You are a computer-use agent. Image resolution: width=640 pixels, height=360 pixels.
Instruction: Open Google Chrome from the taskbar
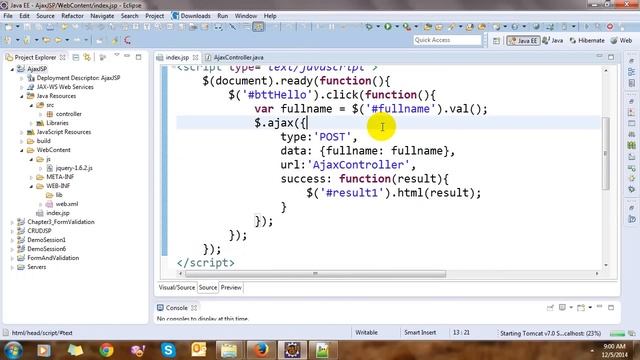[x=106, y=350]
